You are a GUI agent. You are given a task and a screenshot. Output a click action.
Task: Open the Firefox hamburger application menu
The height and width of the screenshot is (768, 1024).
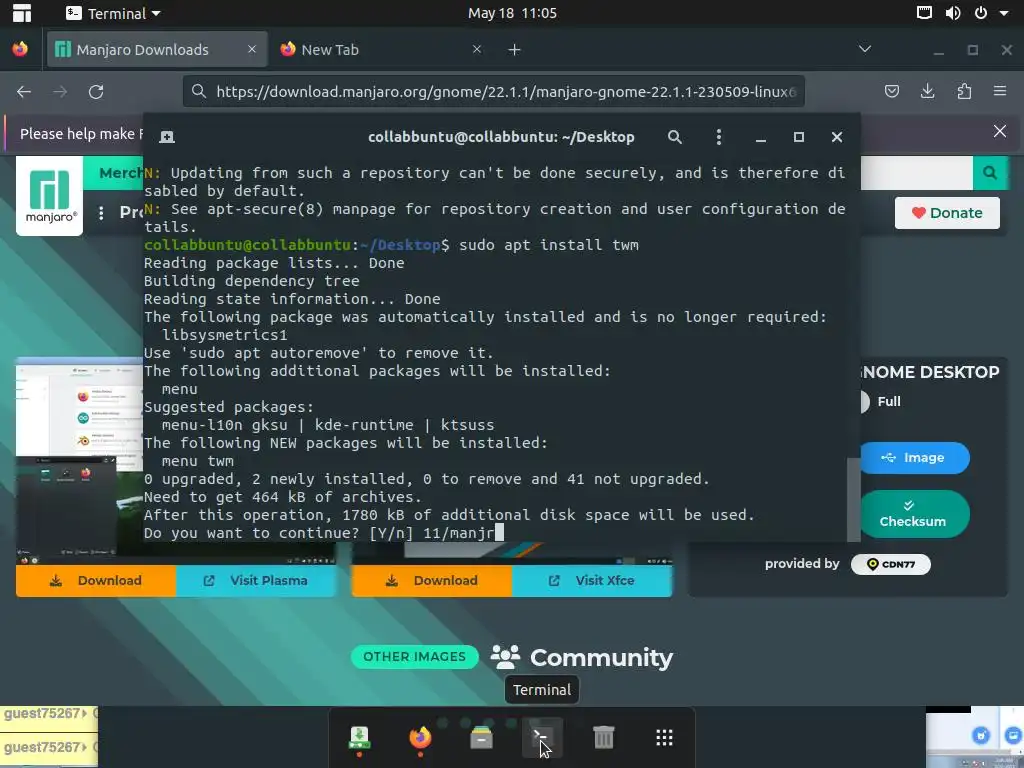pos(1000,91)
